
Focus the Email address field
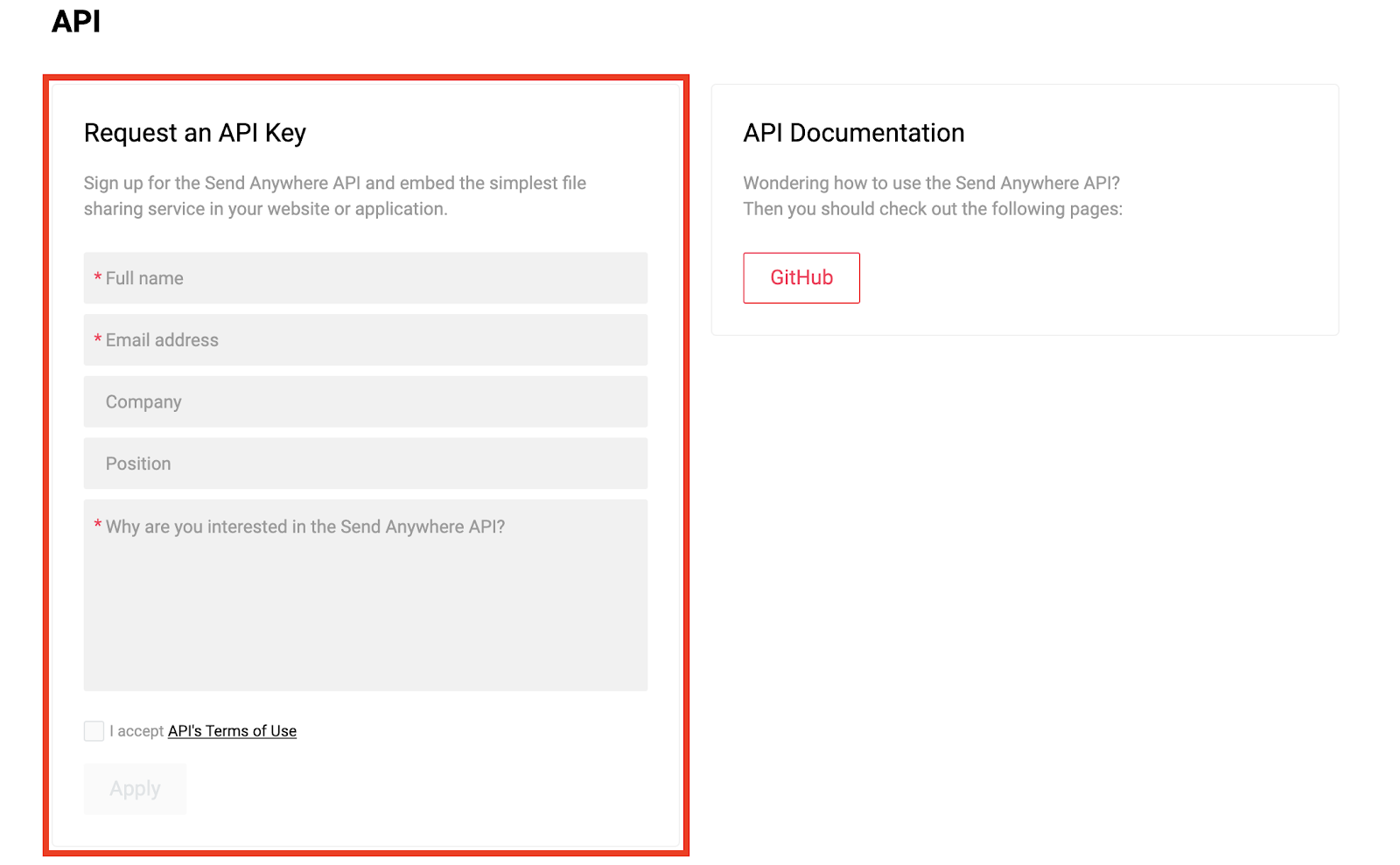366,340
